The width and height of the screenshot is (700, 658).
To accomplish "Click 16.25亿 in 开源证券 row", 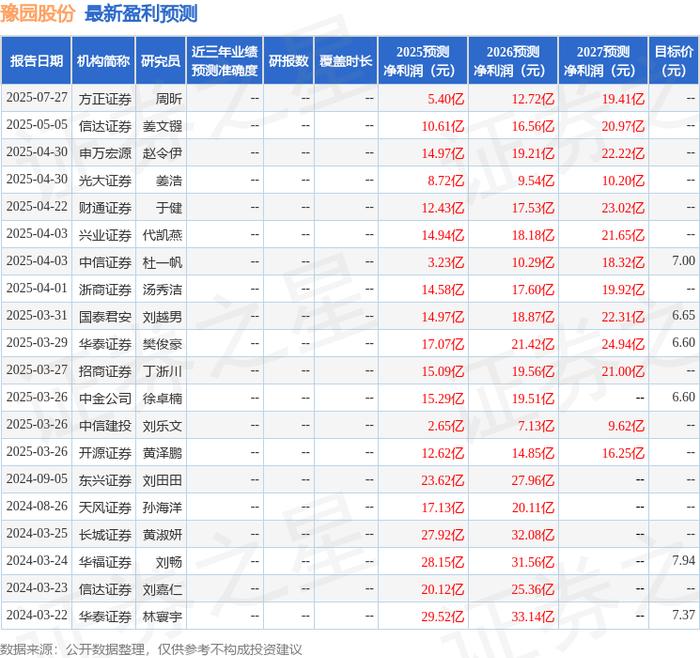I will coord(623,453).
